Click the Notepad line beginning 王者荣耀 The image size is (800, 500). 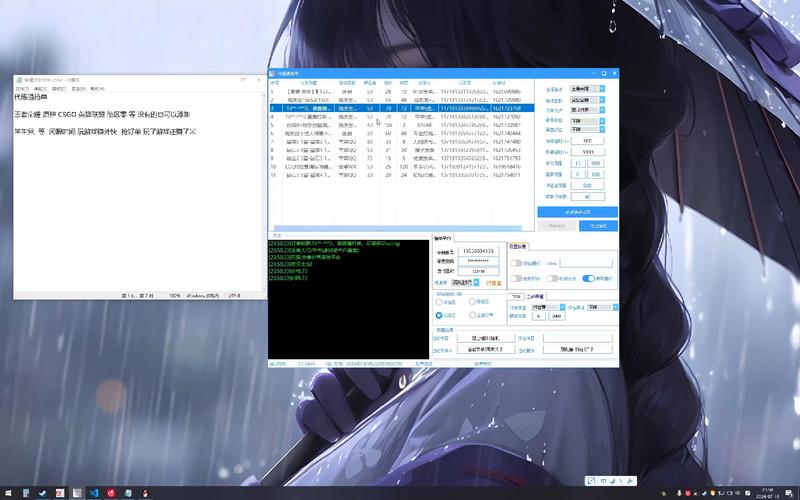point(102,114)
